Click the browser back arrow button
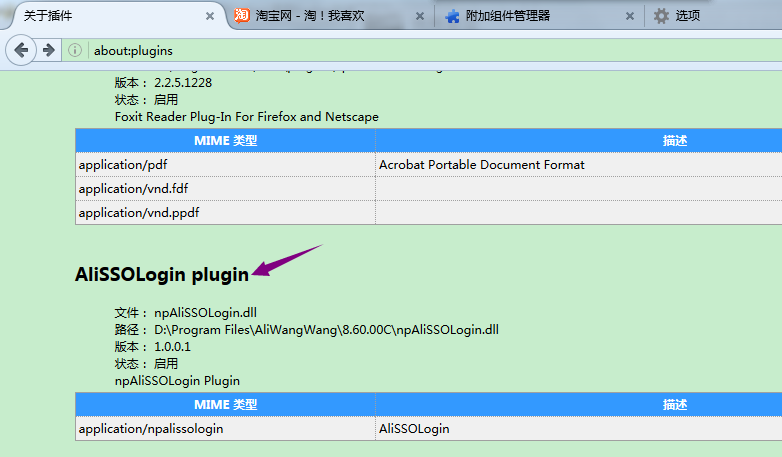The image size is (782, 457). click(x=21, y=50)
